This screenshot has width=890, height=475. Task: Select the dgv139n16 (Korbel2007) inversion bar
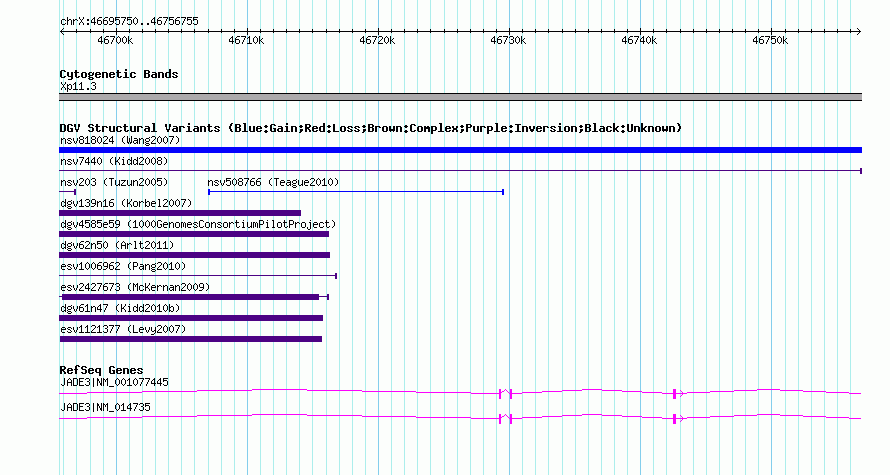click(180, 213)
